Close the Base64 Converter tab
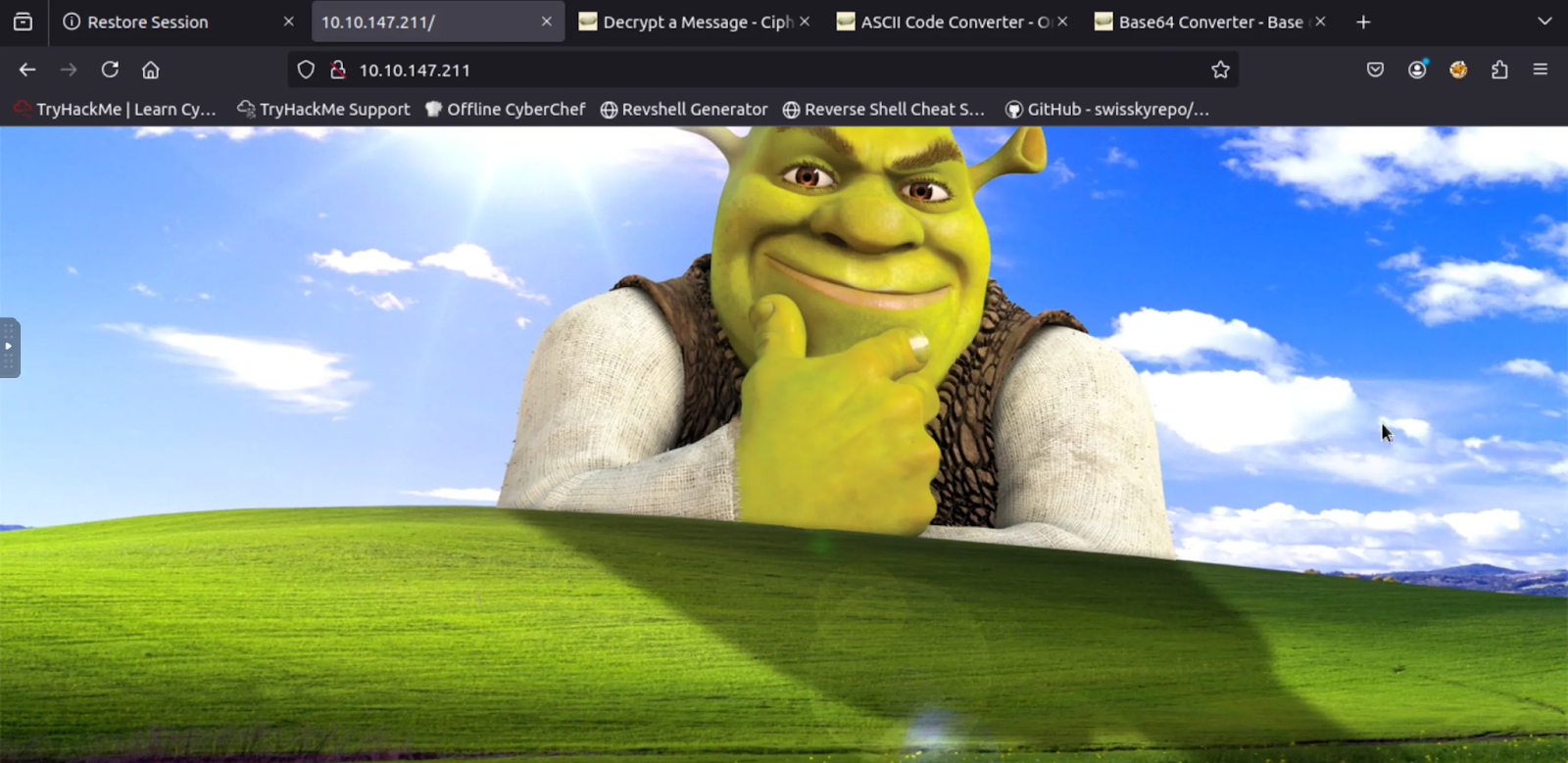This screenshot has width=1568, height=763. [1320, 22]
